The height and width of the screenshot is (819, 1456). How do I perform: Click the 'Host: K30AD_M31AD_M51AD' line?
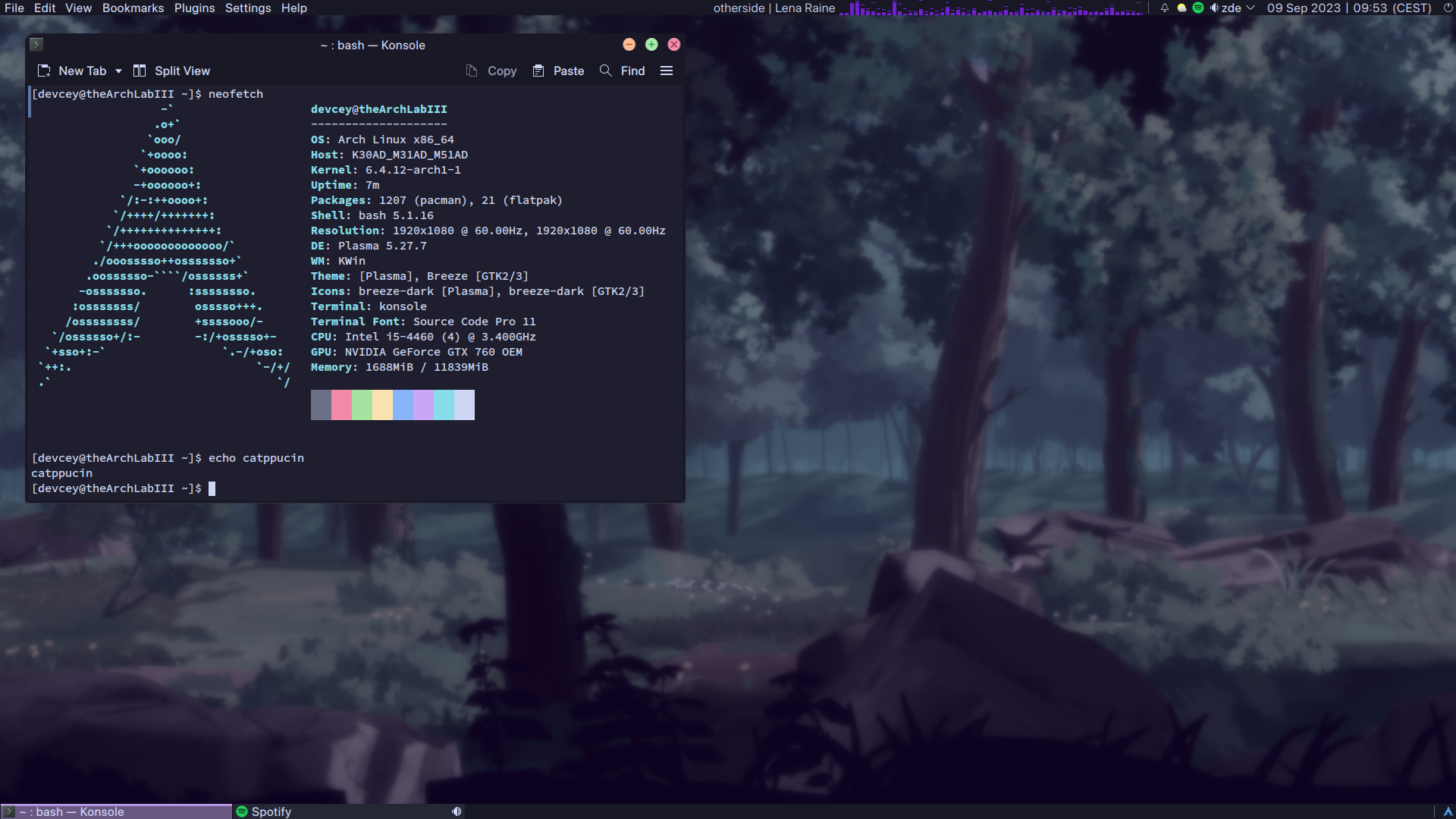[x=389, y=155]
